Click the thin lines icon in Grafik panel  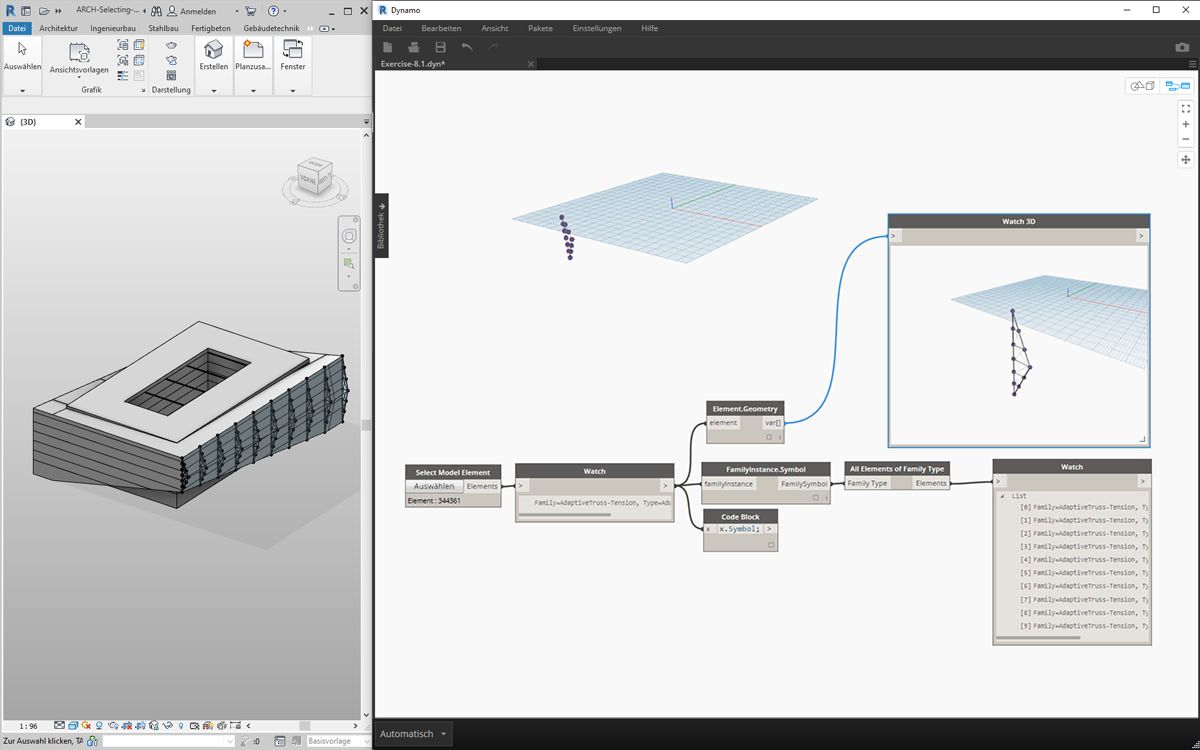(x=123, y=75)
